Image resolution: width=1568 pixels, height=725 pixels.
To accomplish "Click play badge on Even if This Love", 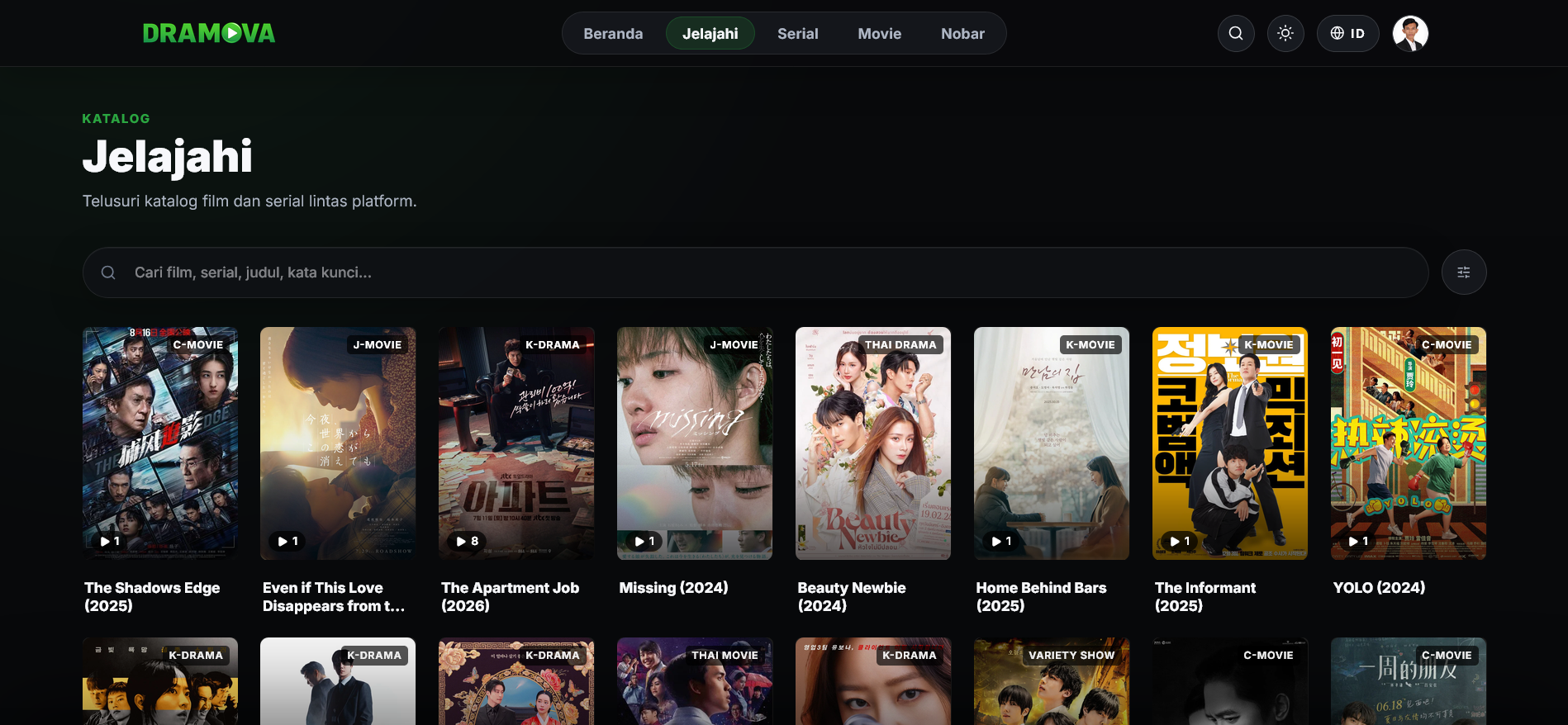I will [x=288, y=541].
